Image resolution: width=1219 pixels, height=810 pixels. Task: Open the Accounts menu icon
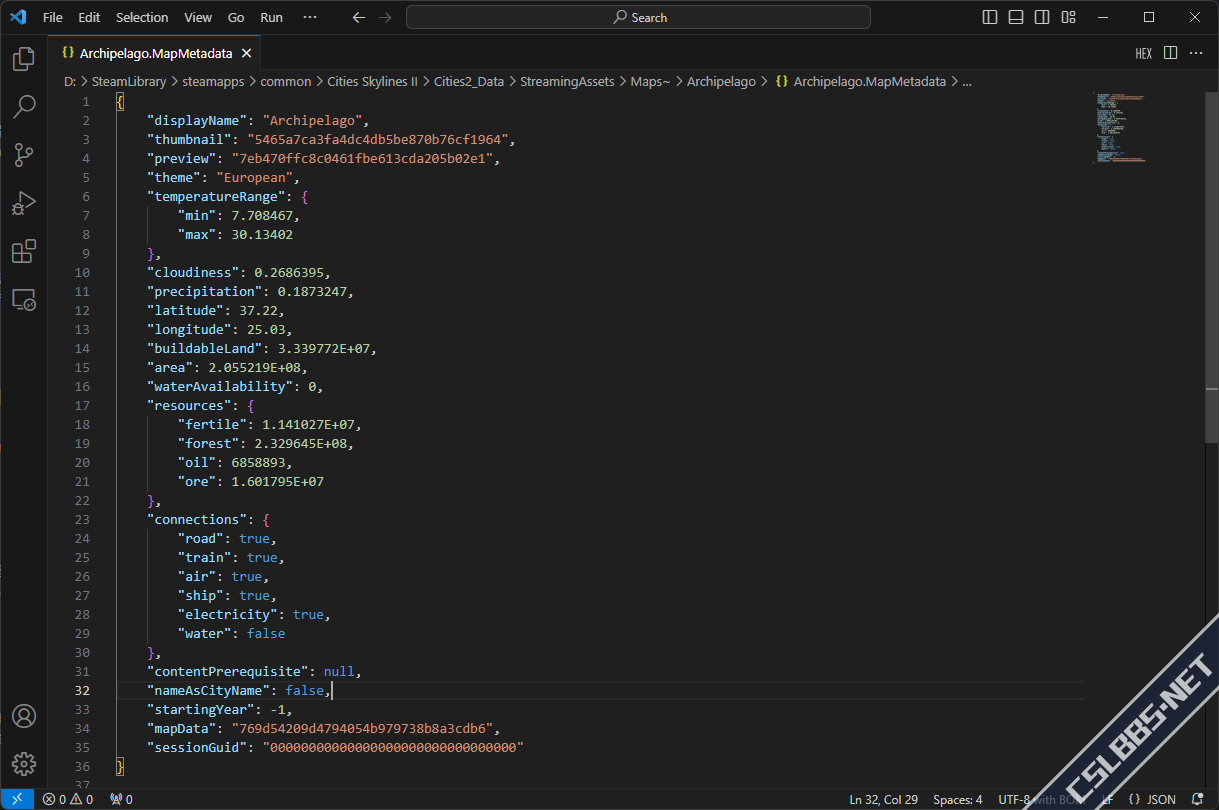[x=24, y=716]
